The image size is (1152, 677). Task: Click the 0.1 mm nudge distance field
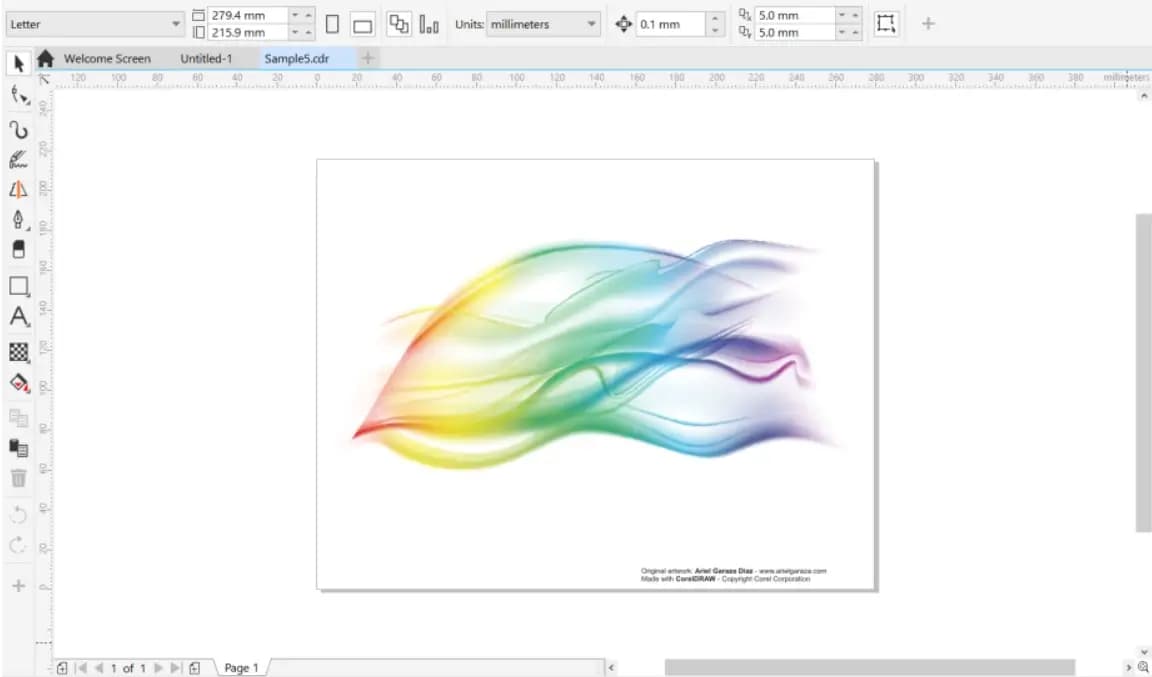coord(671,24)
